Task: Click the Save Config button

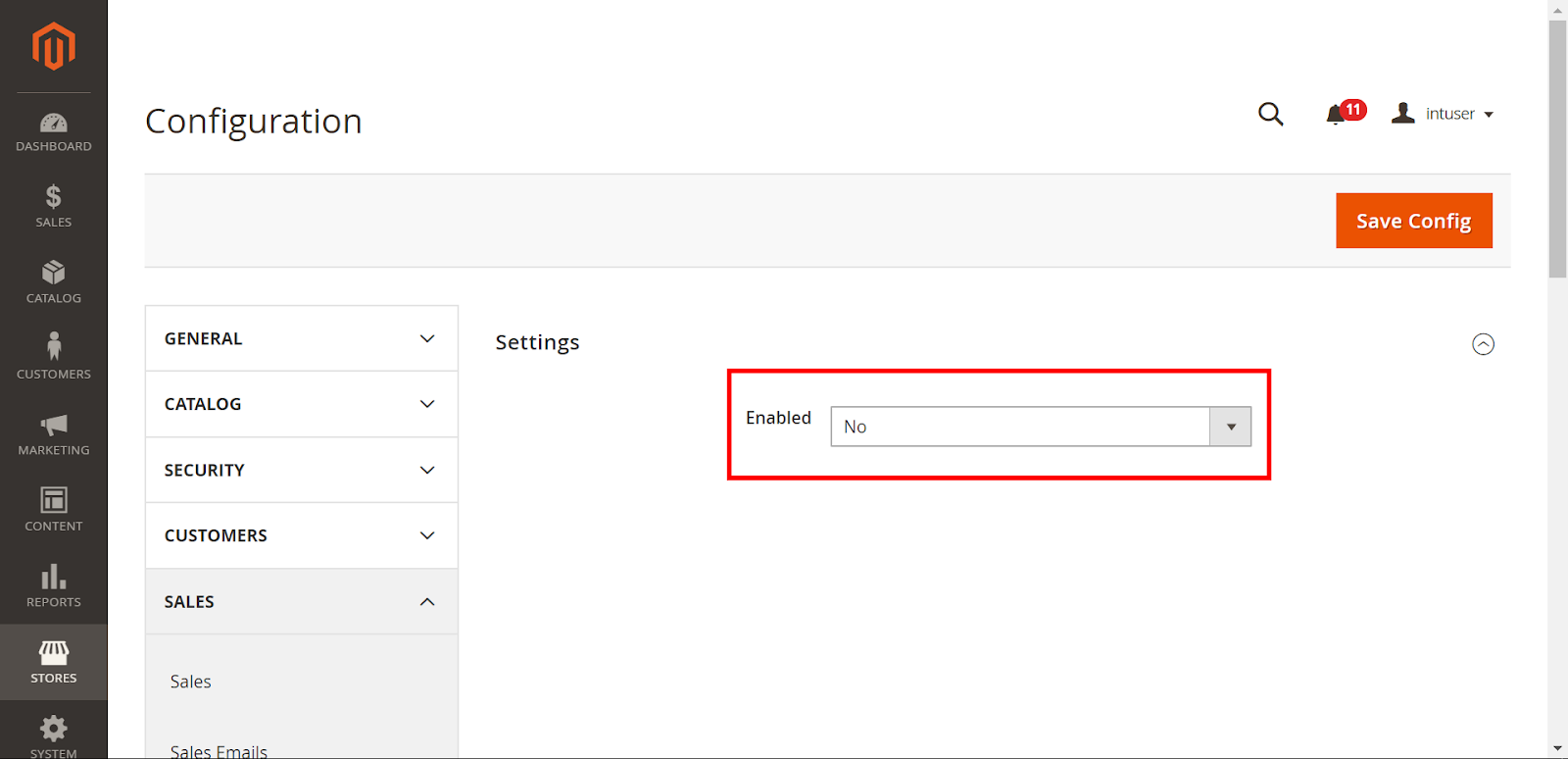Action: pos(1413,221)
